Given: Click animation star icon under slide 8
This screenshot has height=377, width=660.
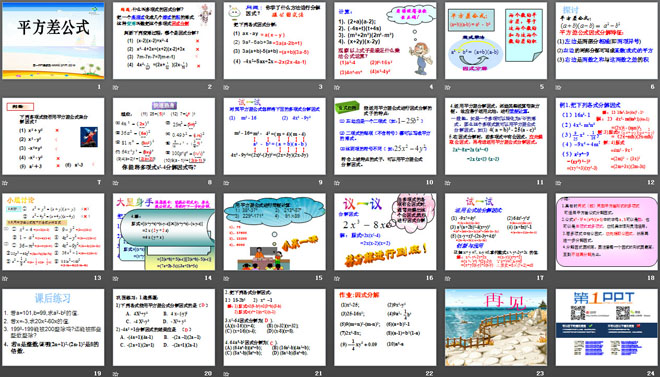Looking at the screenshot, I should click(116, 183).
